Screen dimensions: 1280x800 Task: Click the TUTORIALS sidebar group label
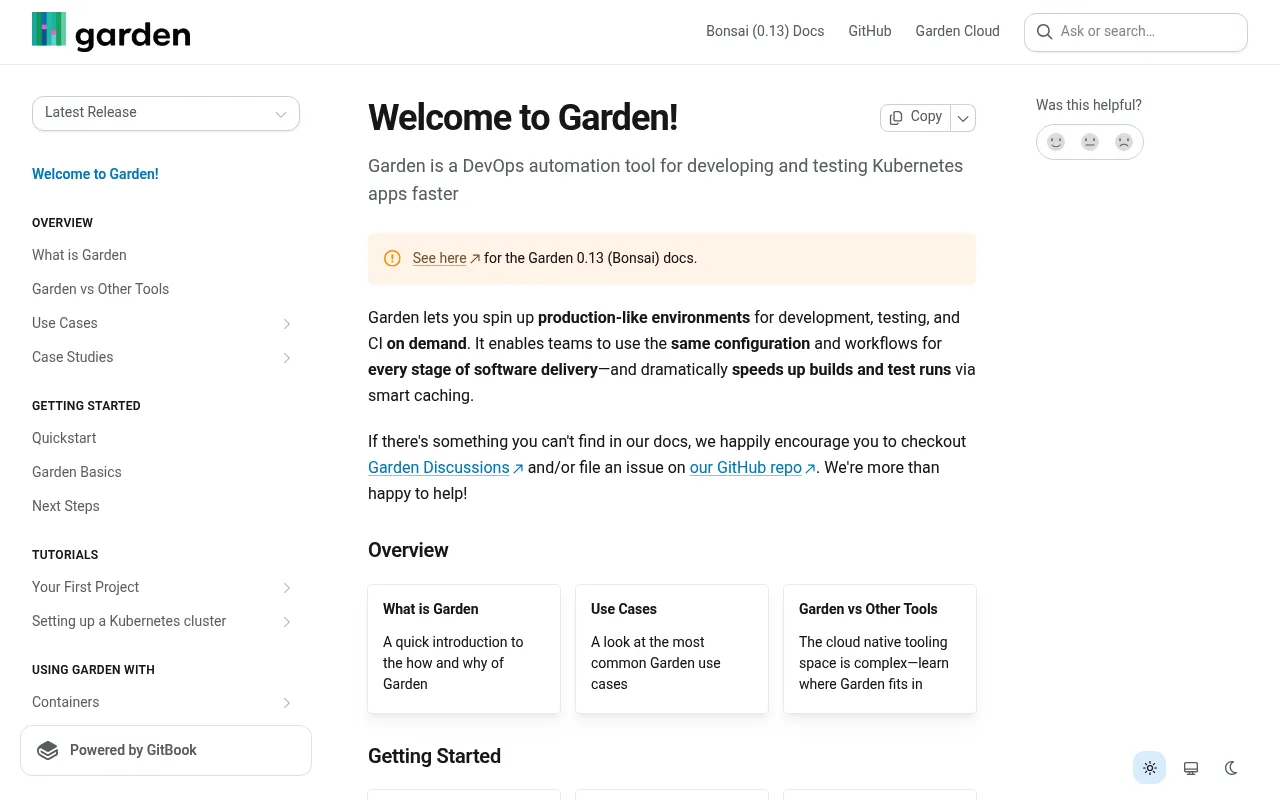(x=65, y=555)
